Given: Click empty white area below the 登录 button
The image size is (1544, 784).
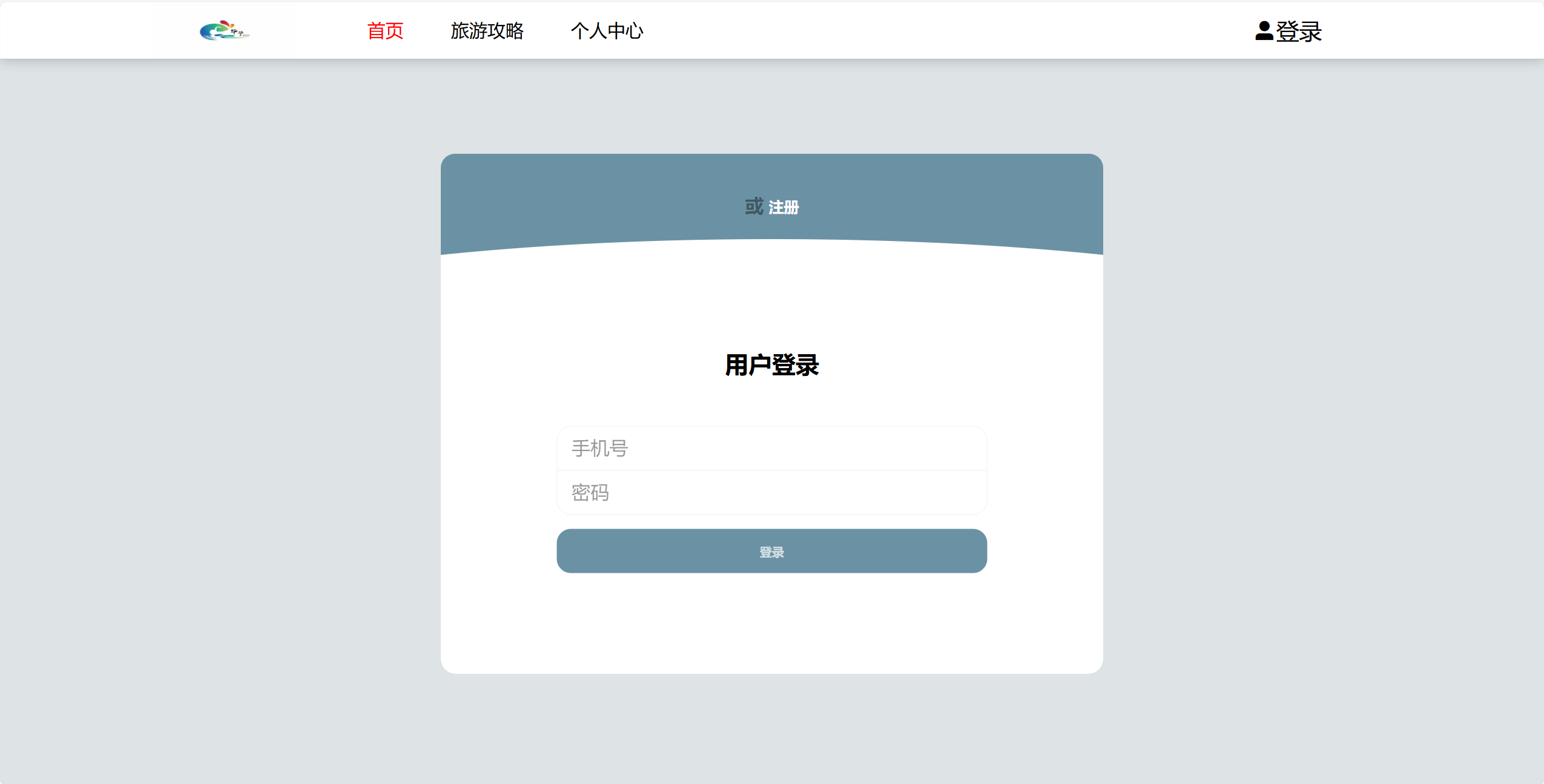Looking at the screenshot, I should (x=771, y=624).
